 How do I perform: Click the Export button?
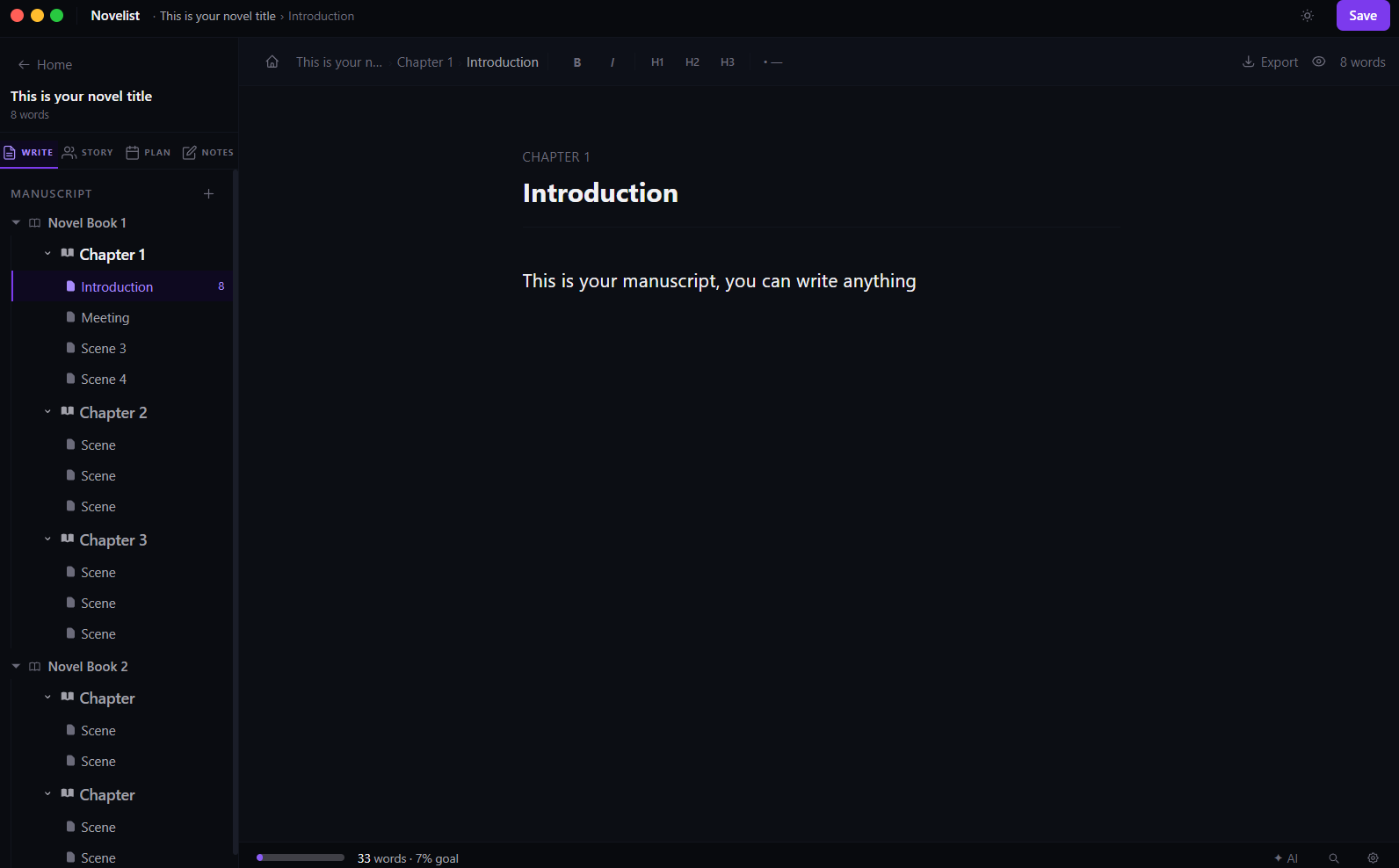tap(1270, 62)
